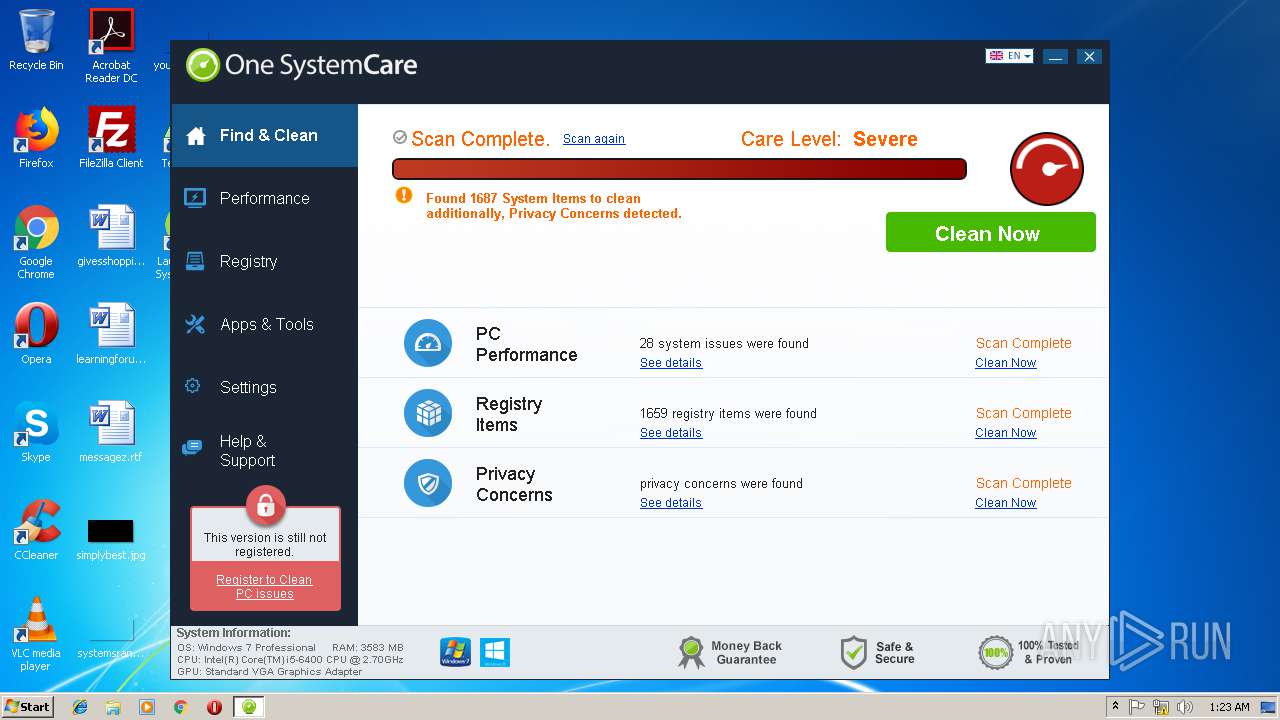The height and width of the screenshot is (720, 1280).
Task: Open FileZilla Client desktop shortcut
Action: click(111, 138)
